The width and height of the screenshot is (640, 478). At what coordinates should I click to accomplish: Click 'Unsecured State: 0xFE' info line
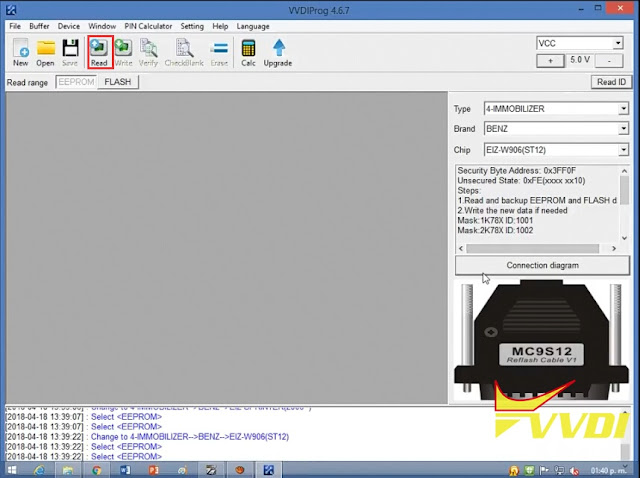click(x=521, y=180)
